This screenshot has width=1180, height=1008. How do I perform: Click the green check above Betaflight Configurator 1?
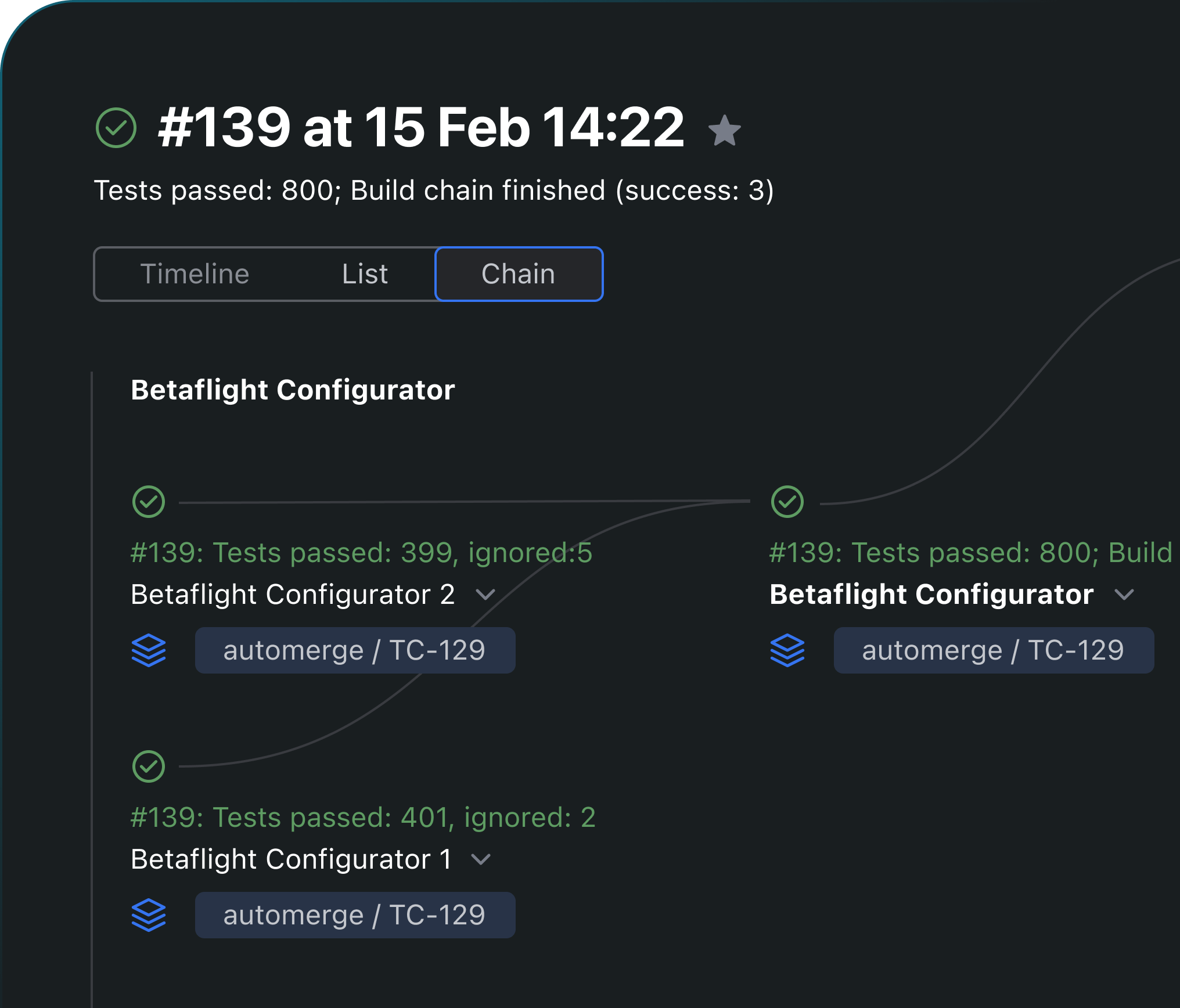(149, 766)
